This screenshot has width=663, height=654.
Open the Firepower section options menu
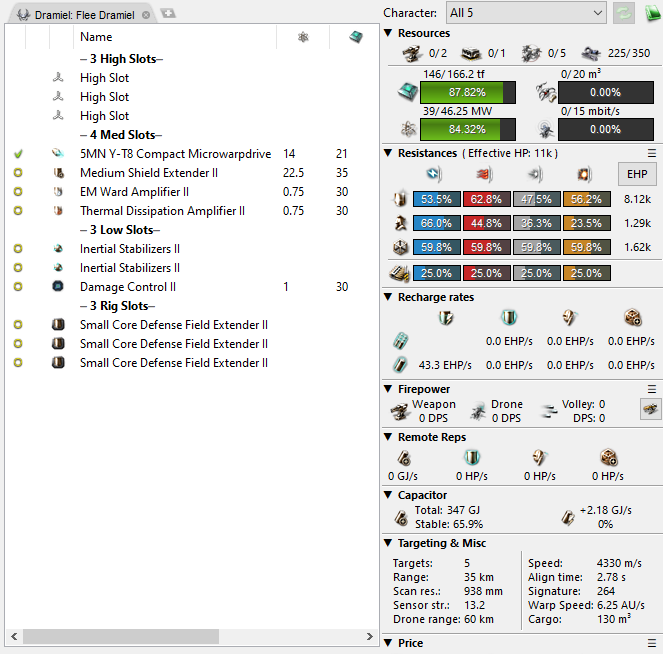click(652, 389)
